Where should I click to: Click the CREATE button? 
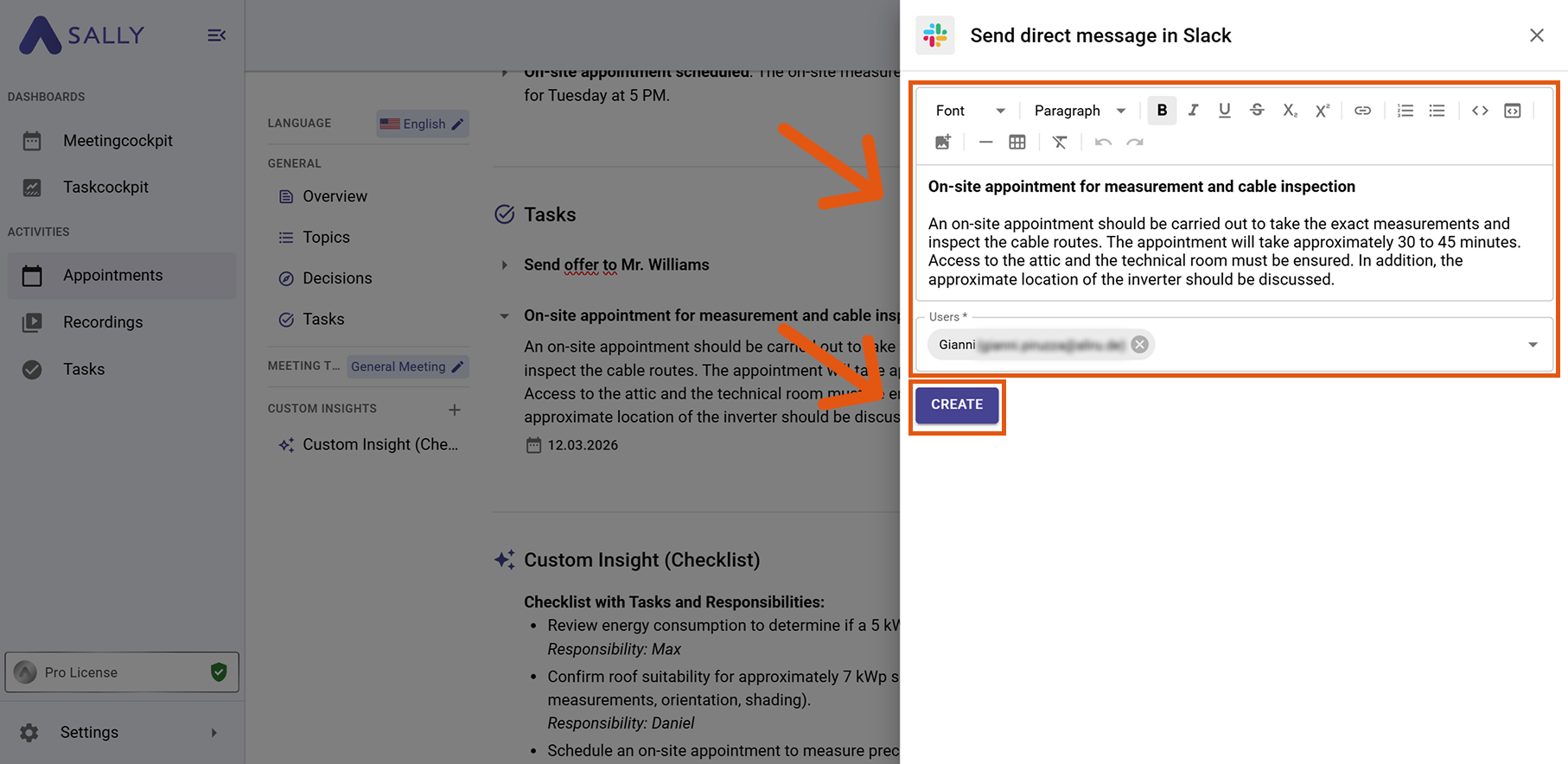(957, 404)
